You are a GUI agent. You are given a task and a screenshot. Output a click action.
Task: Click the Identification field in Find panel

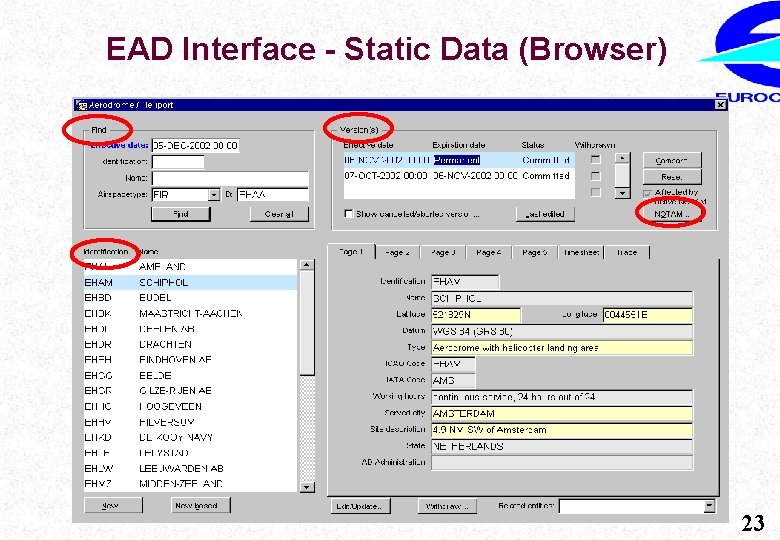tap(178, 162)
